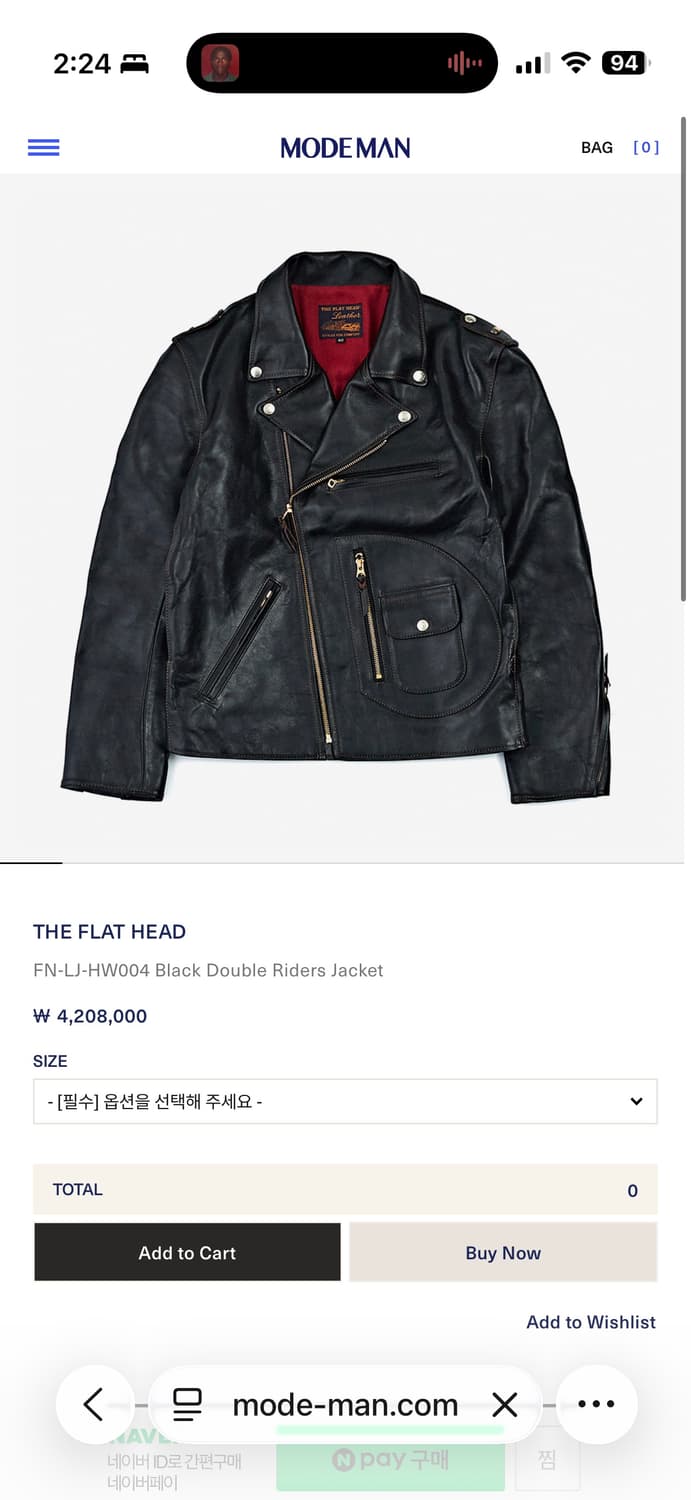Image resolution: width=691 pixels, height=1500 pixels.
Task: Tap the mode-man.com address bar
Action: (345, 1405)
